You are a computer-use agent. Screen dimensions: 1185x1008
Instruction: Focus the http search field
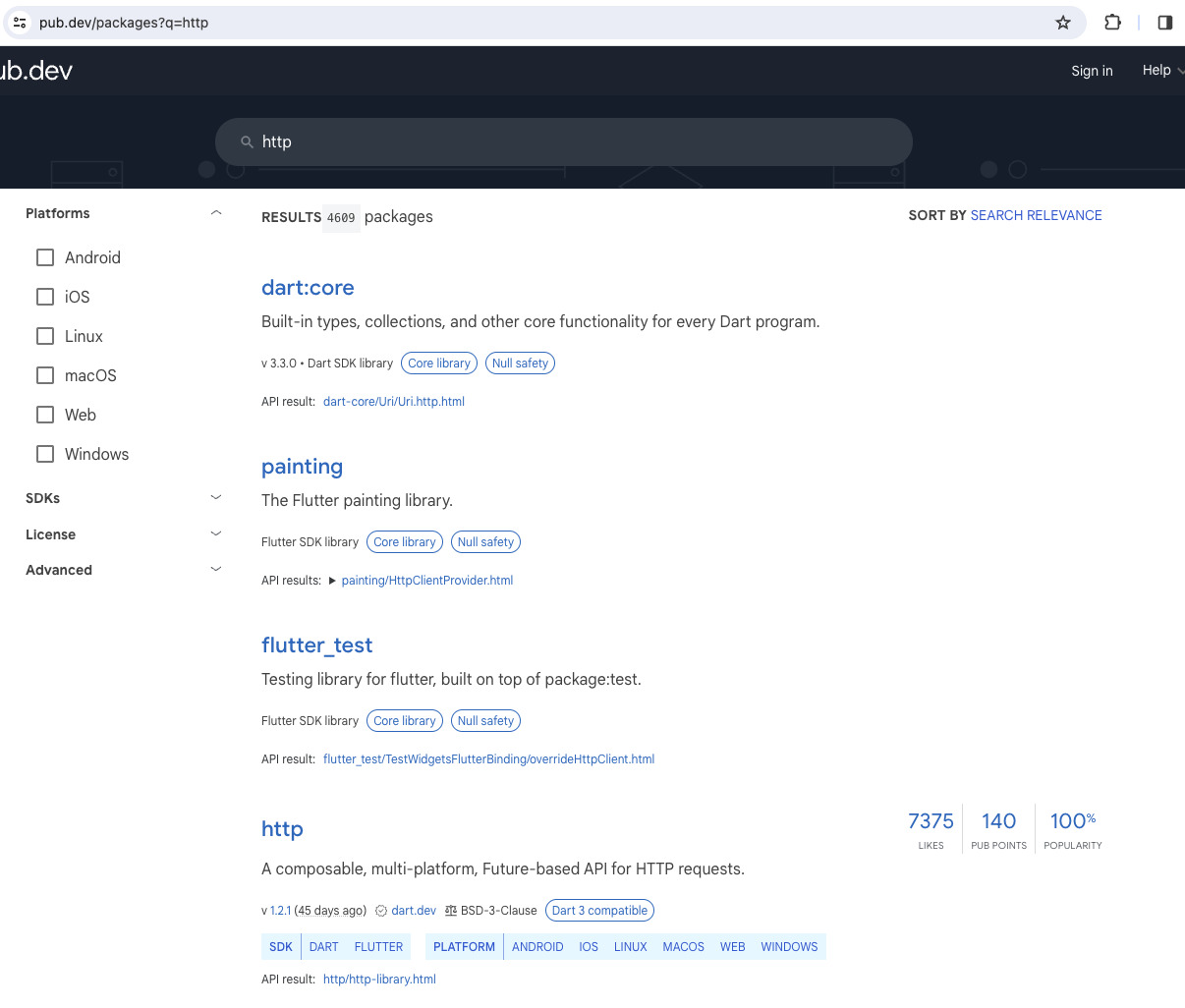click(x=564, y=142)
